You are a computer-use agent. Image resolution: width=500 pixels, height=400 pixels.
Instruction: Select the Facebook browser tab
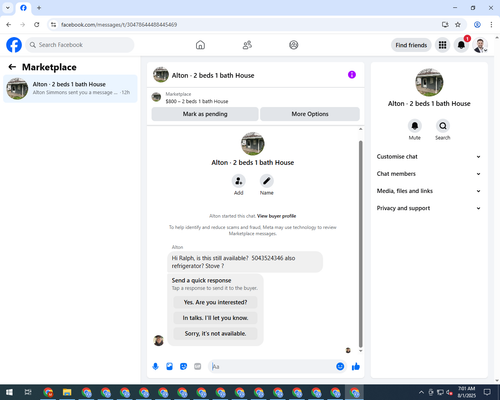point(23,8)
